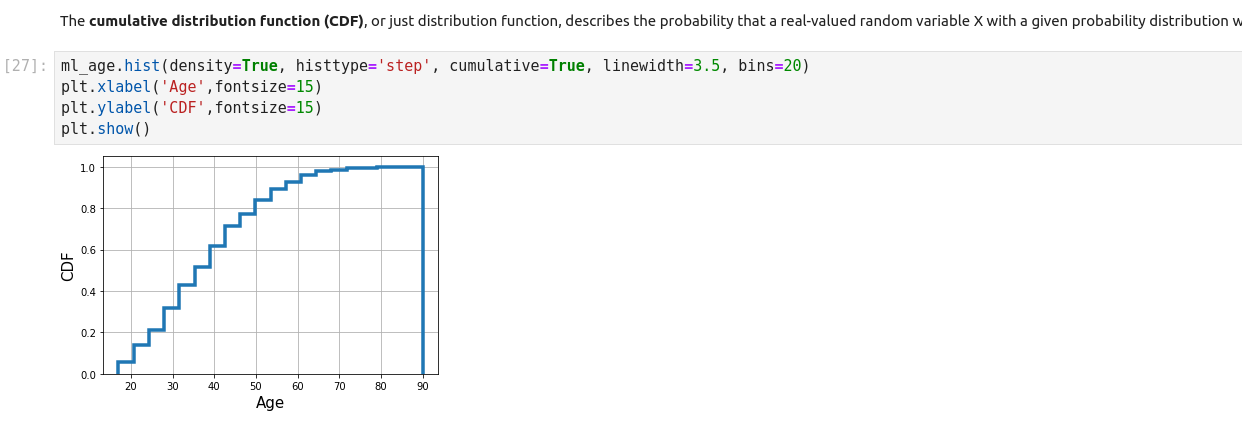Click the 0.6 tick label on the y-axis
The image size is (1242, 423).
point(88,250)
